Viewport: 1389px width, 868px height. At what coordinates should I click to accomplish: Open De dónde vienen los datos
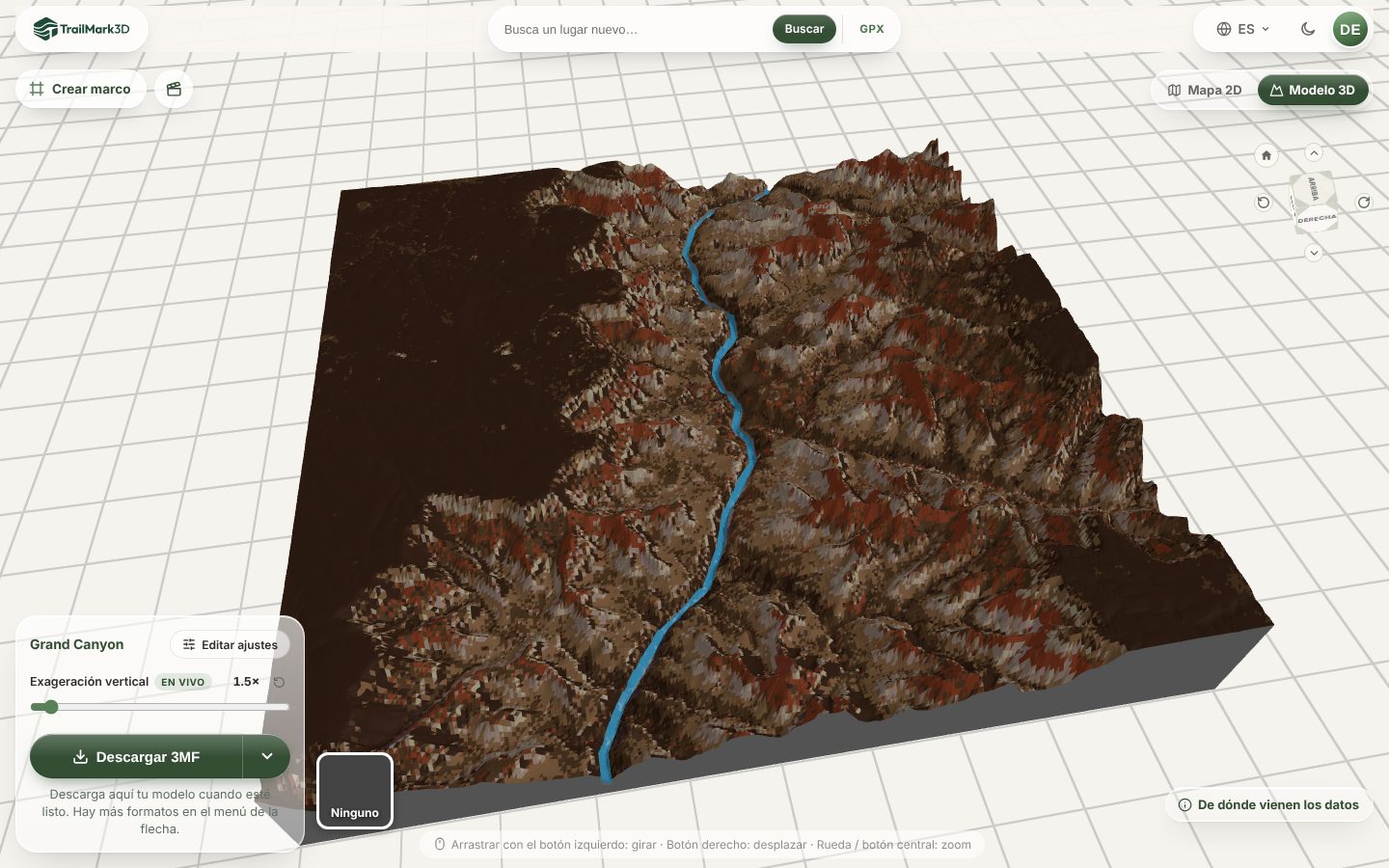[x=1268, y=804]
